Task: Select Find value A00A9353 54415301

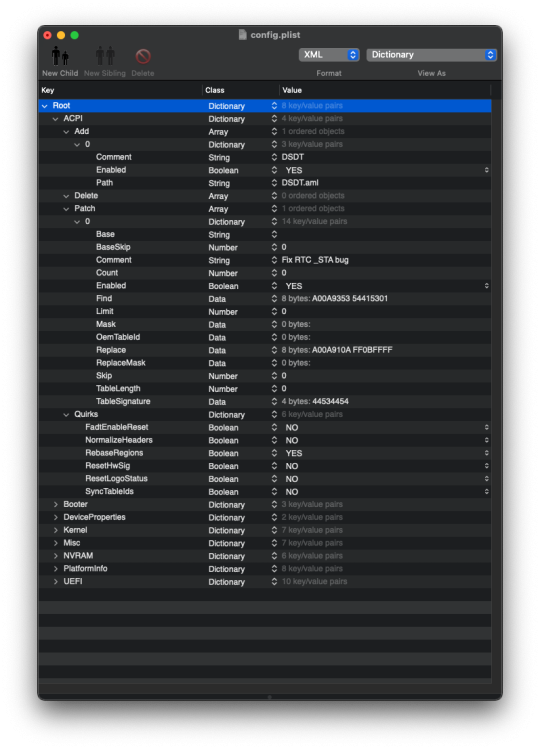Action: pos(350,298)
